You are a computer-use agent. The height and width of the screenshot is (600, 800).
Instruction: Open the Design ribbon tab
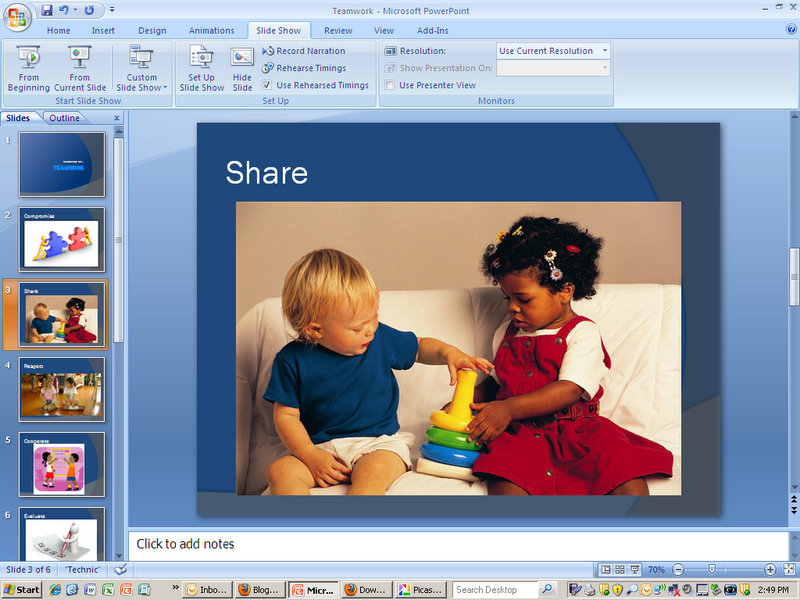(x=152, y=31)
